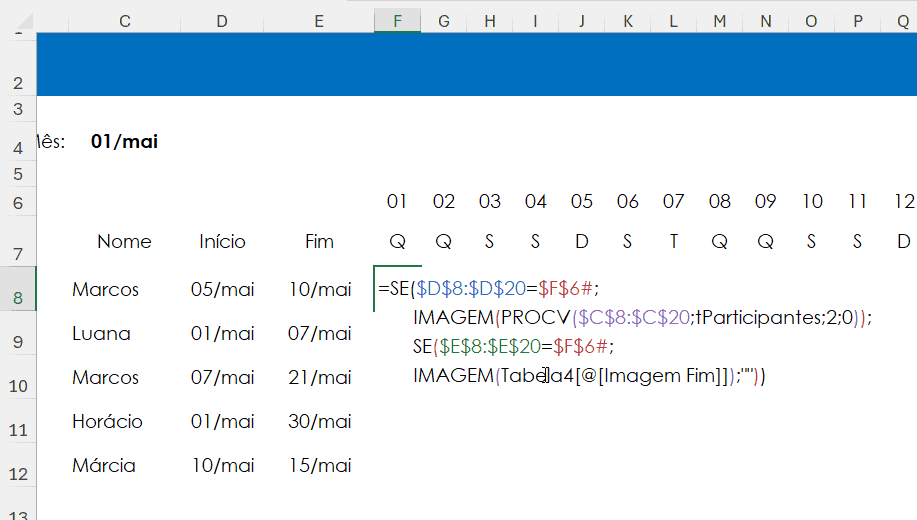This screenshot has height=520, width=917.
Task: Select row 9 header
Action: click(18, 333)
